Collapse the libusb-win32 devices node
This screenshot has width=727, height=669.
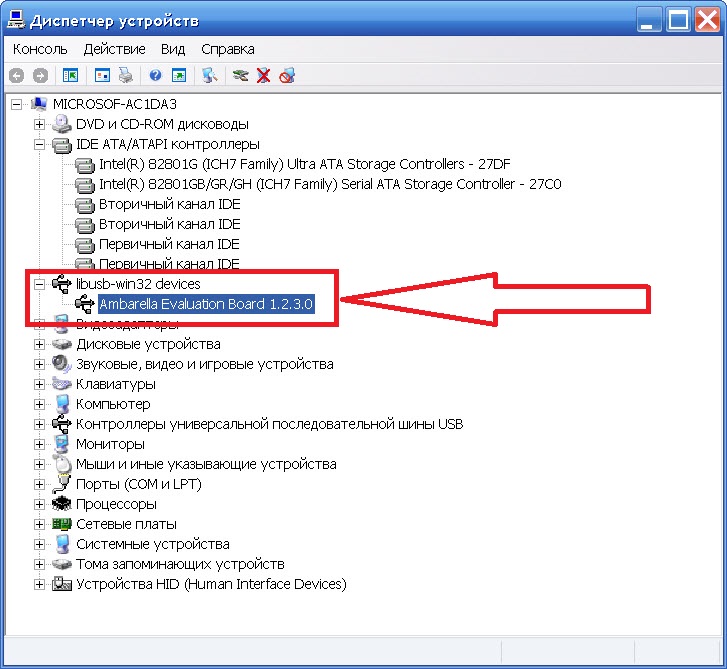pos(40,284)
